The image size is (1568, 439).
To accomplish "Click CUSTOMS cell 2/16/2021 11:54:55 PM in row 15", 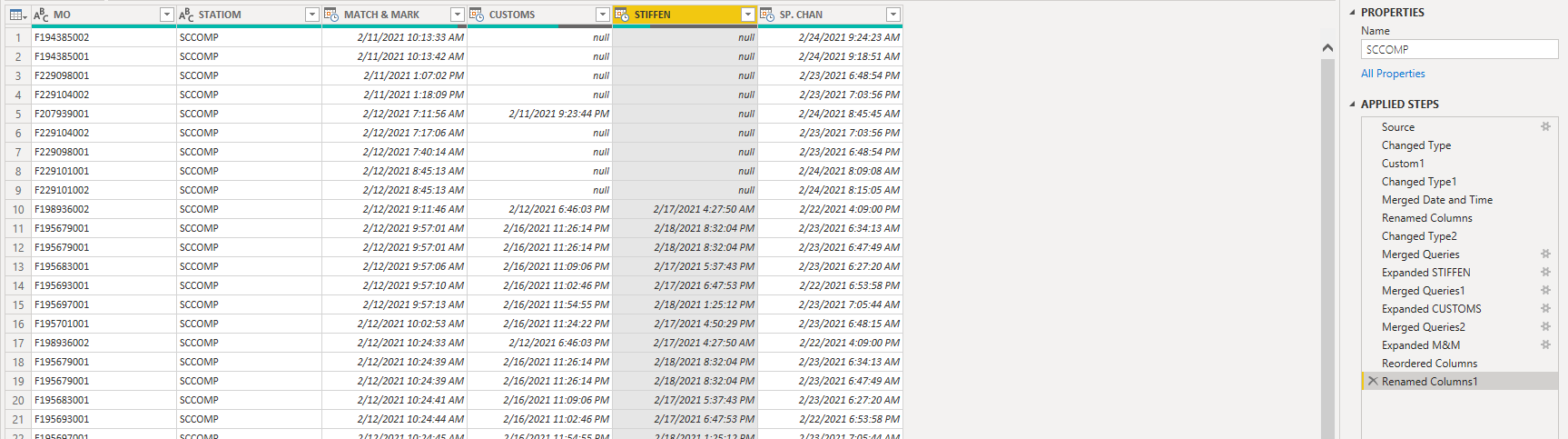I will (539, 304).
